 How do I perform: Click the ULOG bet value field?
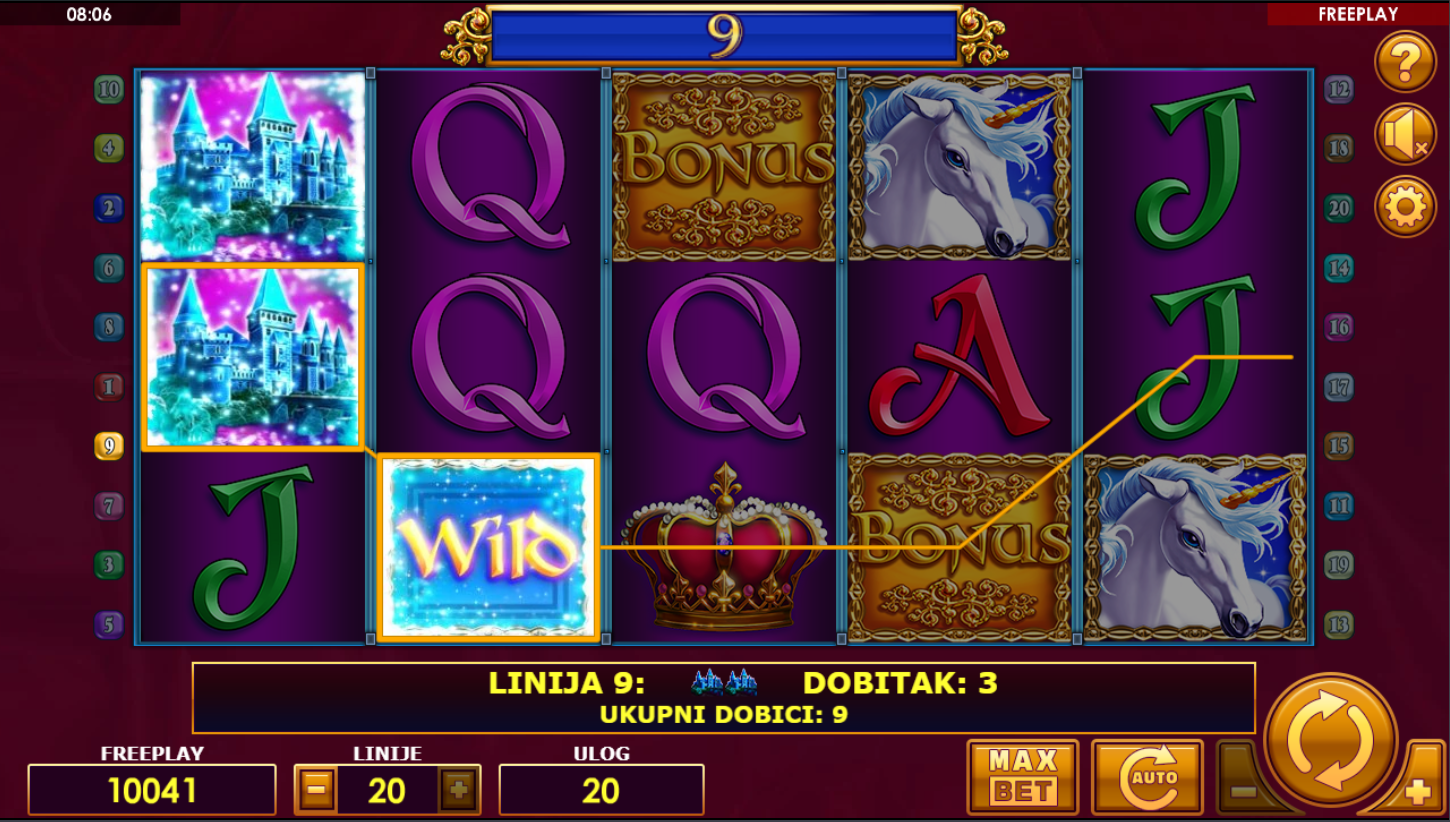(x=601, y=791)
